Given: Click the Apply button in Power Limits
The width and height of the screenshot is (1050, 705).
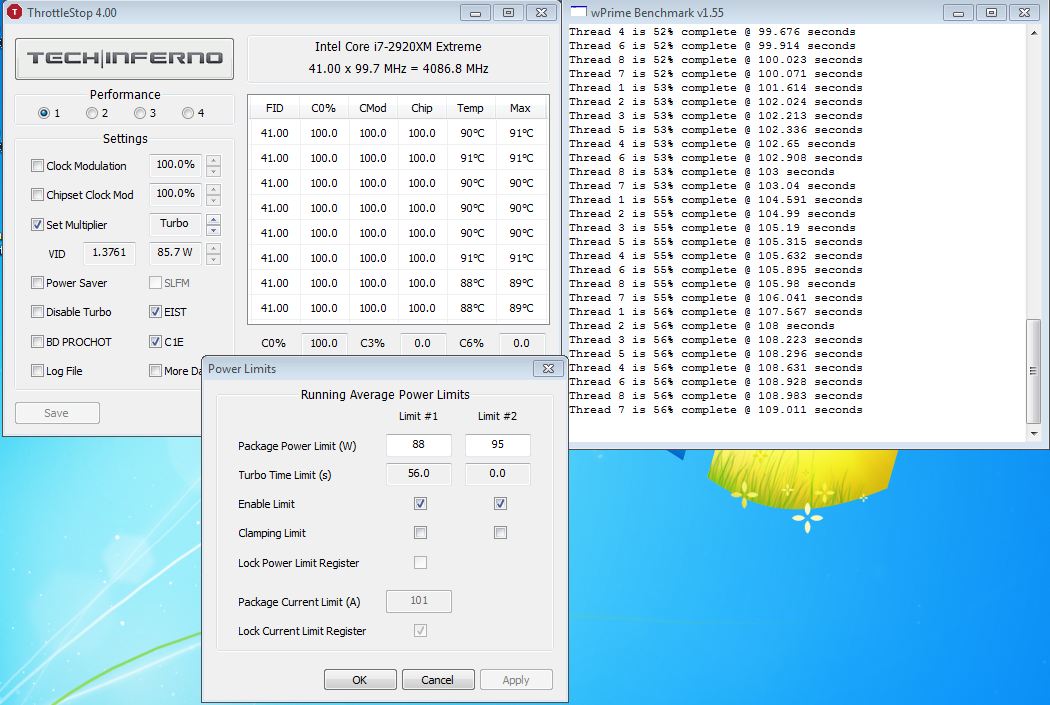Looking at the screenshot, I should [x=516, y=680].
